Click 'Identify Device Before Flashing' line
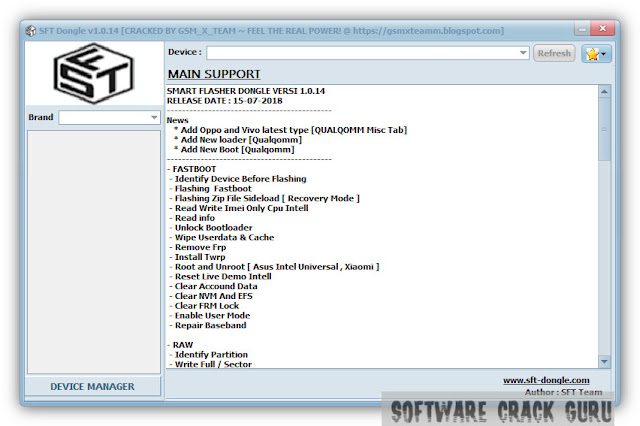640x426 pixels. pos(240,179)
